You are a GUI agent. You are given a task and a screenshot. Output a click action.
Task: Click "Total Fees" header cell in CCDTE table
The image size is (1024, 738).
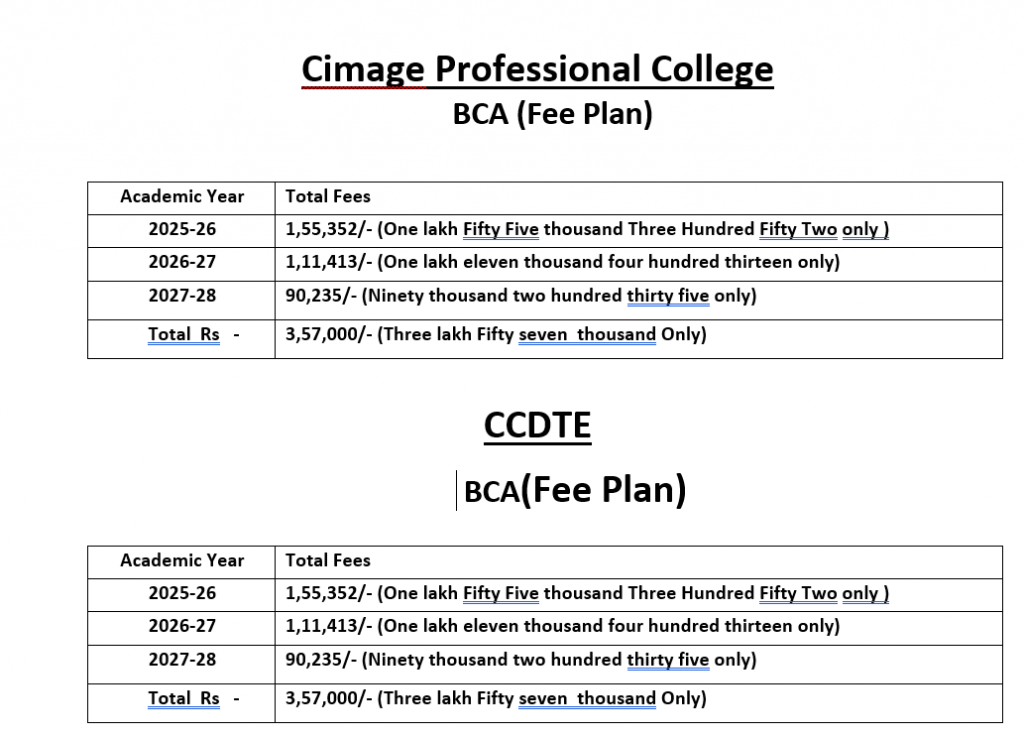point(328,561)
